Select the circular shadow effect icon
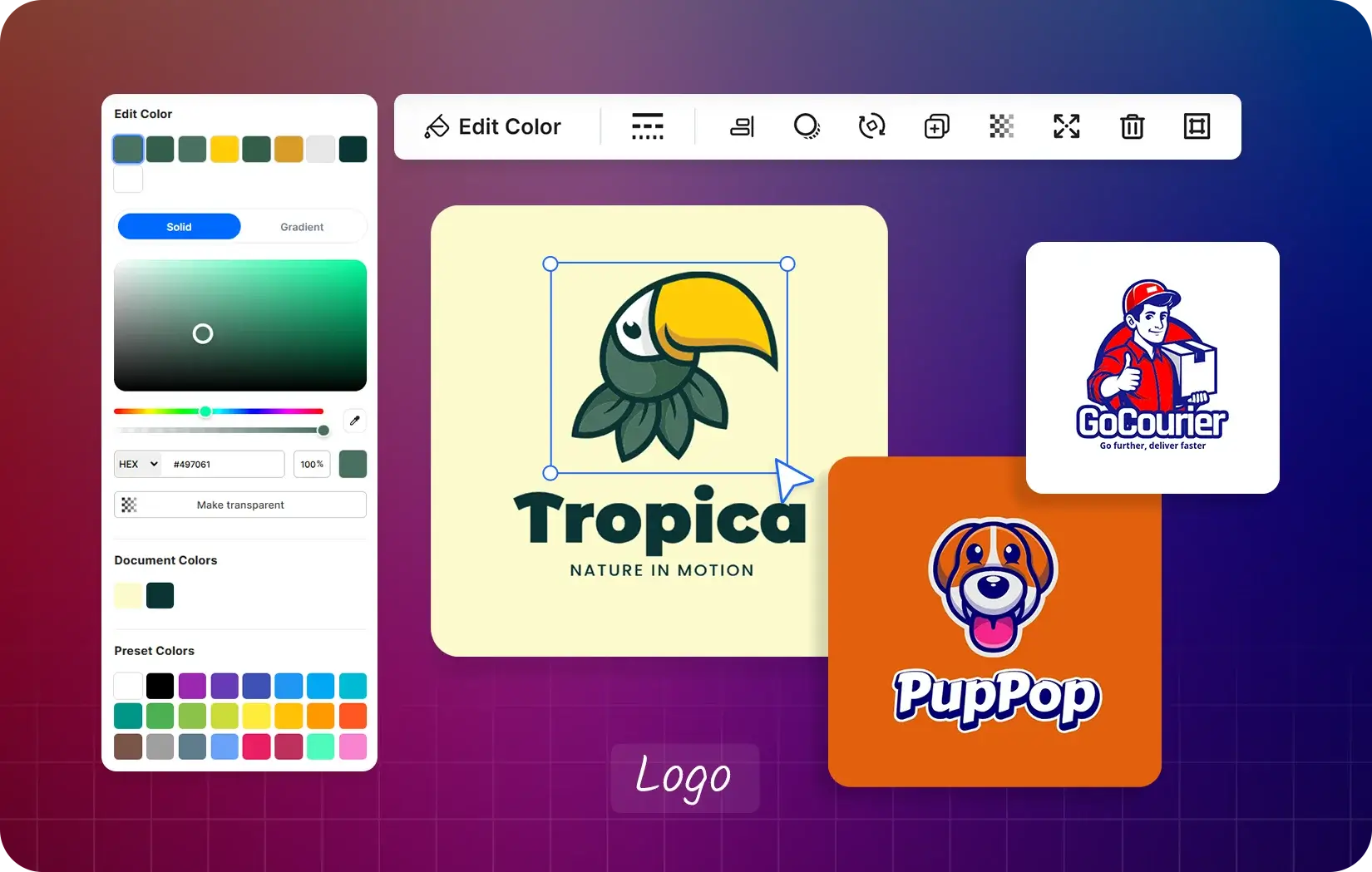 pyautogui.click(x=806, y=126)
